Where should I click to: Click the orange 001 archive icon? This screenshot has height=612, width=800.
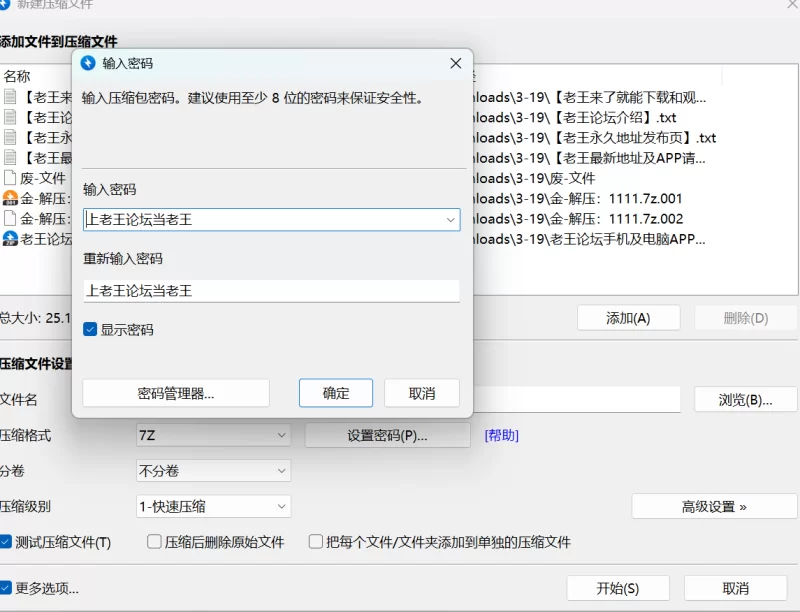(x=10, y=198)
